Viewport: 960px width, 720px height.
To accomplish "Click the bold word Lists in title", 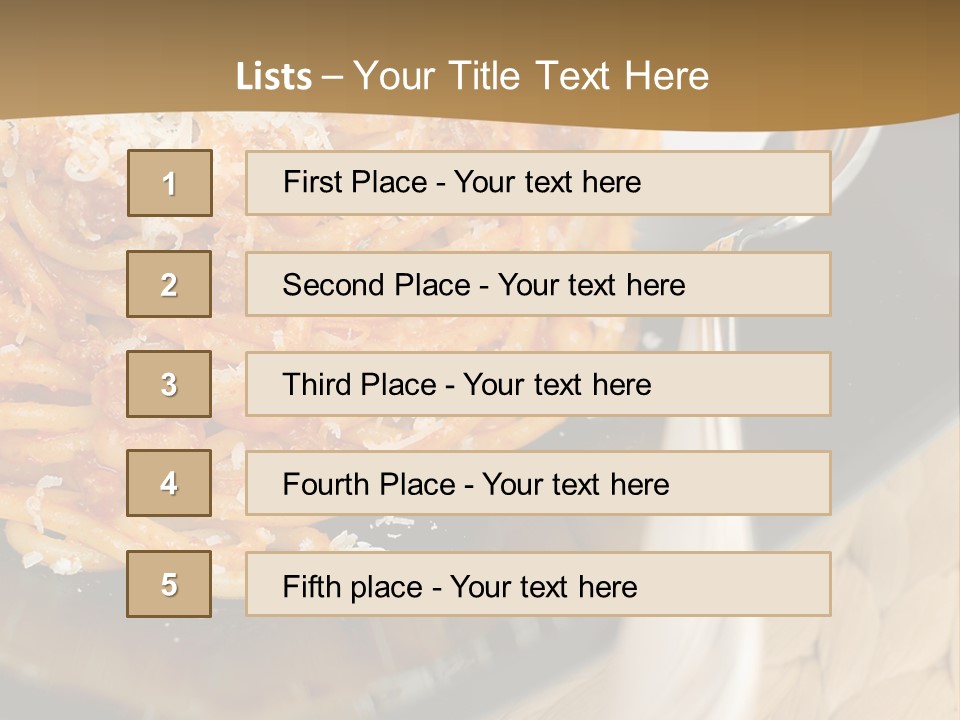I will tap(273, 76).
